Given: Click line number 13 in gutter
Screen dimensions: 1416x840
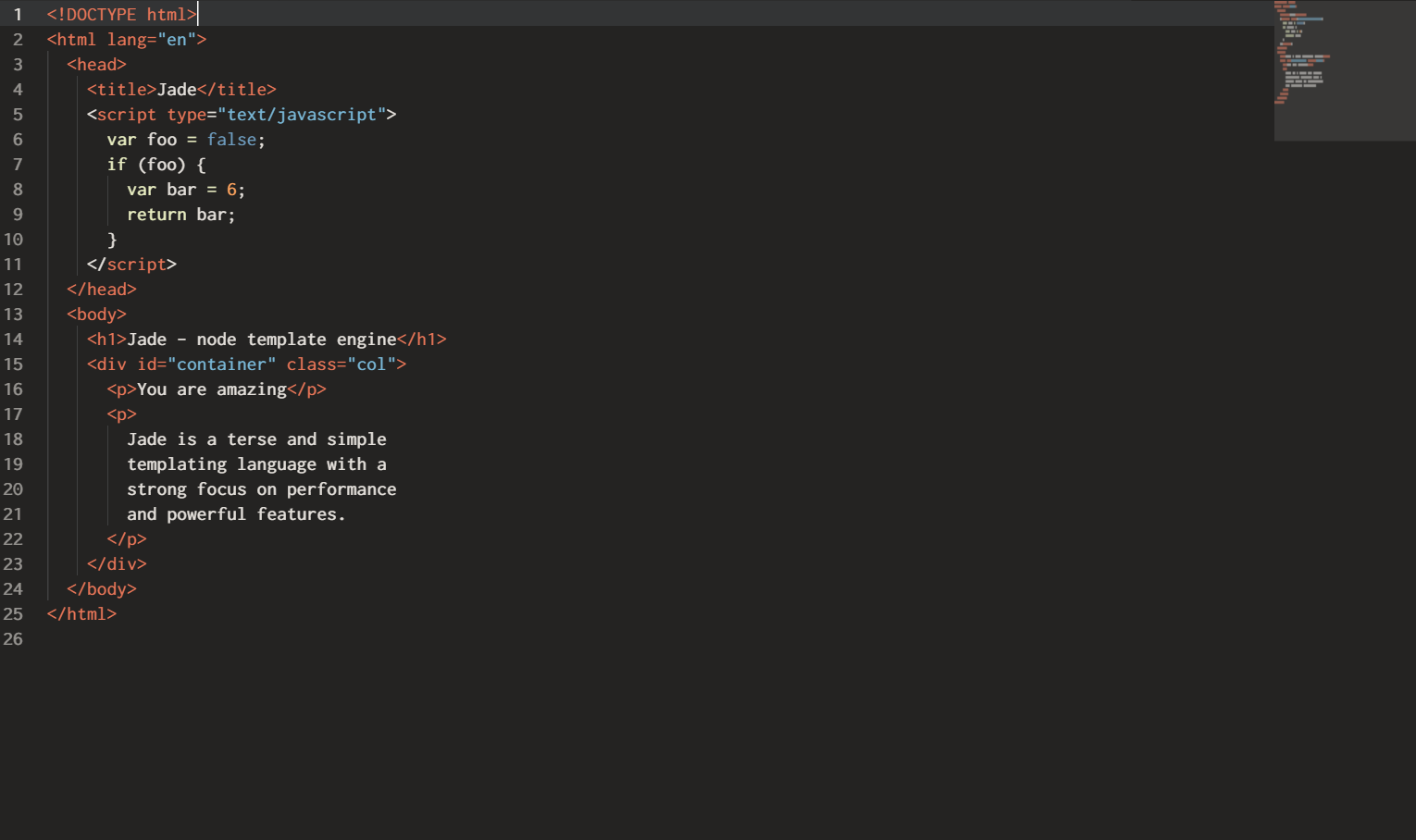Looking at the screenshot, I should tap(13, 315).
